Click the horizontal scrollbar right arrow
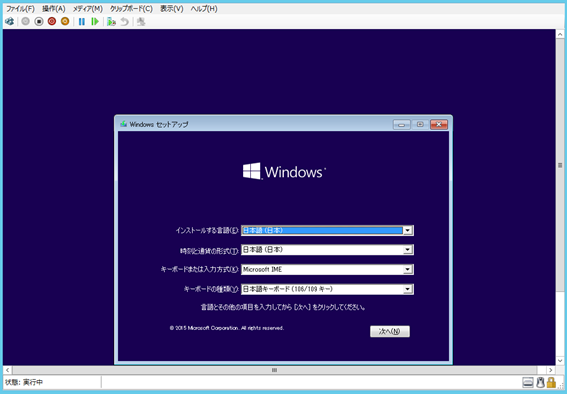 pyautogui.click(x=550, y=370)
